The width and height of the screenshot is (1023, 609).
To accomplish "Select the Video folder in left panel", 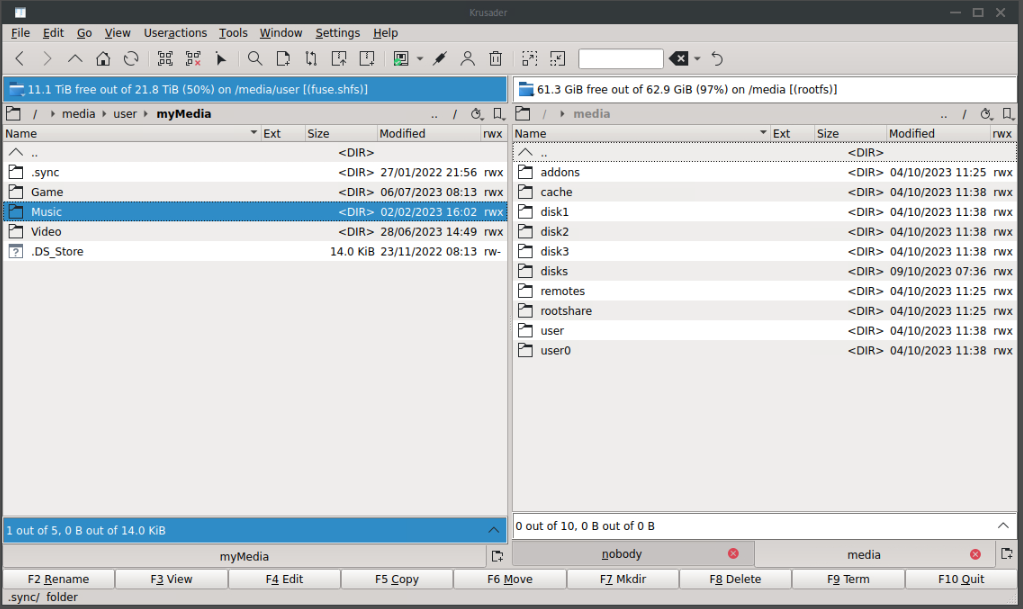I will click(46, 232).
